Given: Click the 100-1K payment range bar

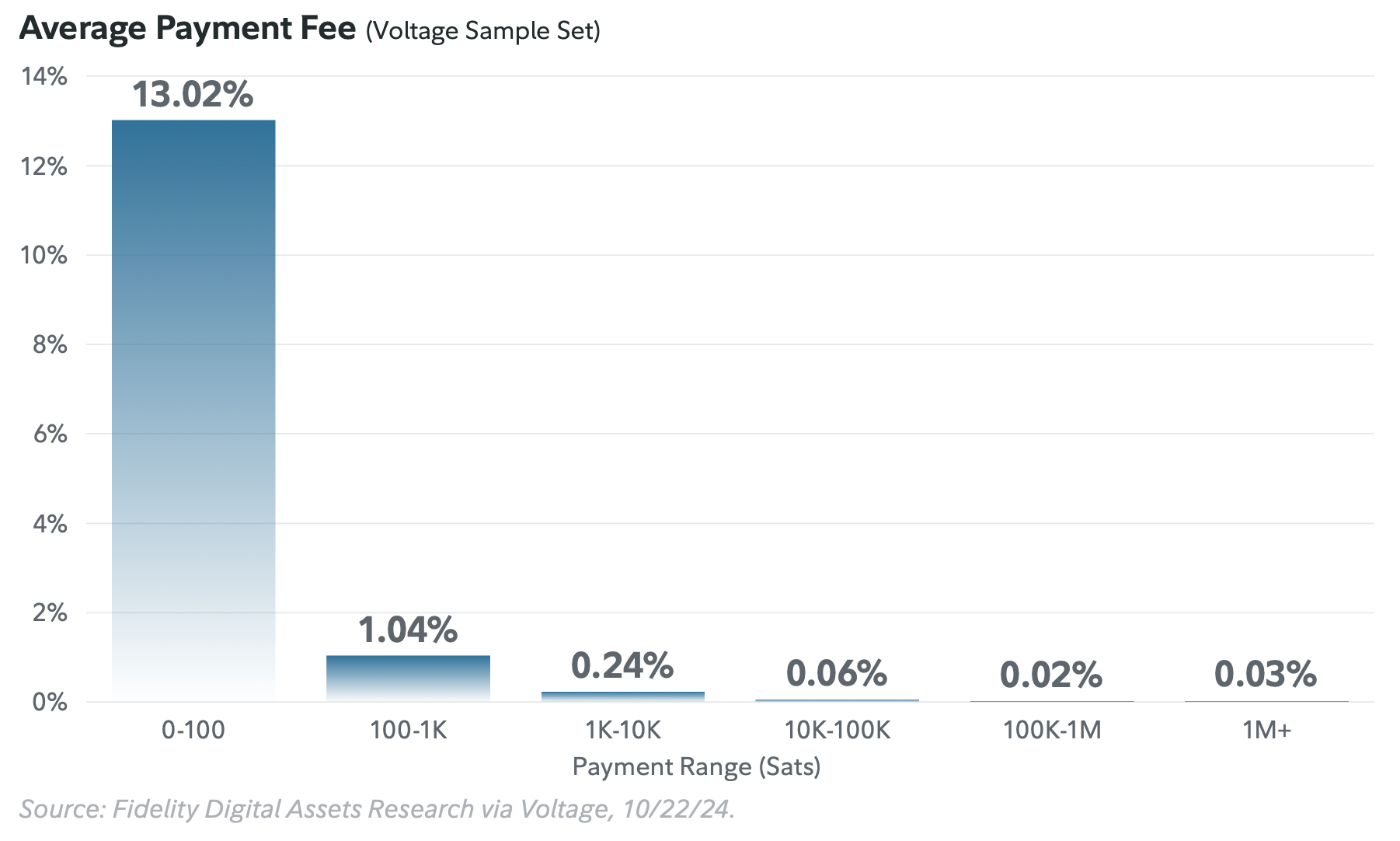Looking at the screenshot, I should coord(408,678).
